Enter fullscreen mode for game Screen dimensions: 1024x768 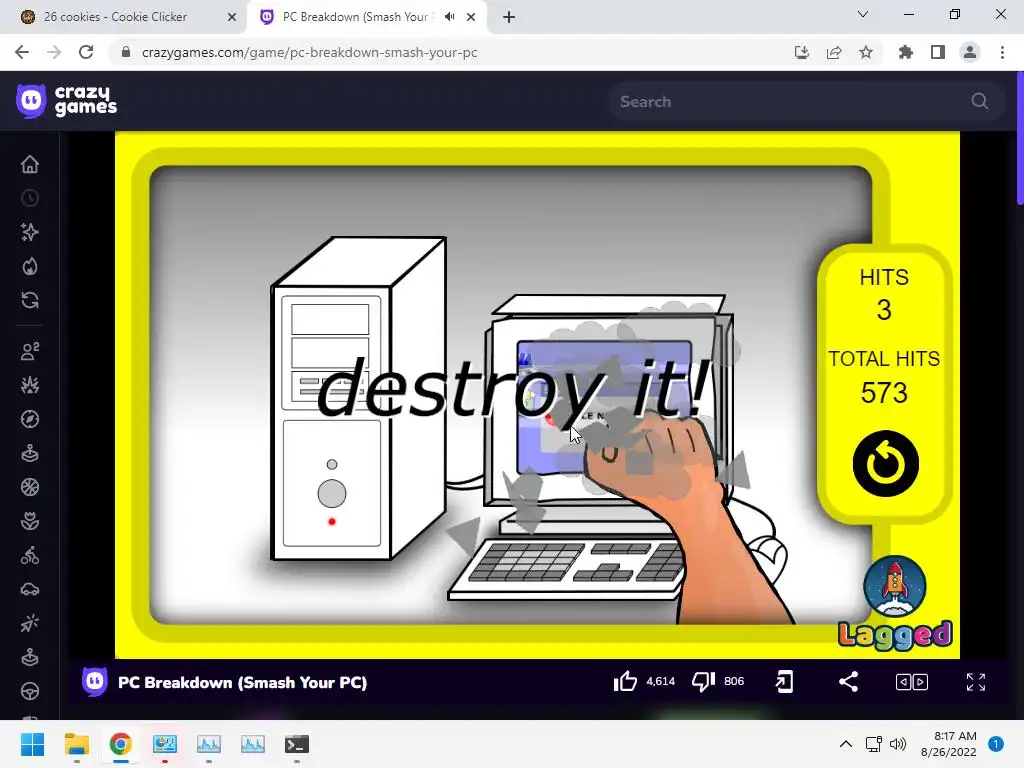pyautogui.click(x=976, y=682)
